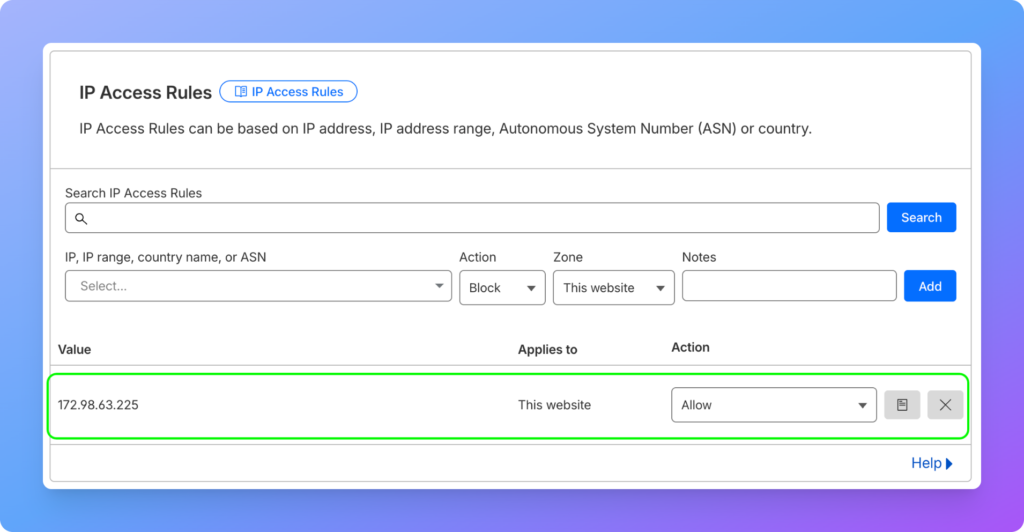Open the Help link
The height and width of the screenshot is (532, 1024).
(x=926, y=463)
